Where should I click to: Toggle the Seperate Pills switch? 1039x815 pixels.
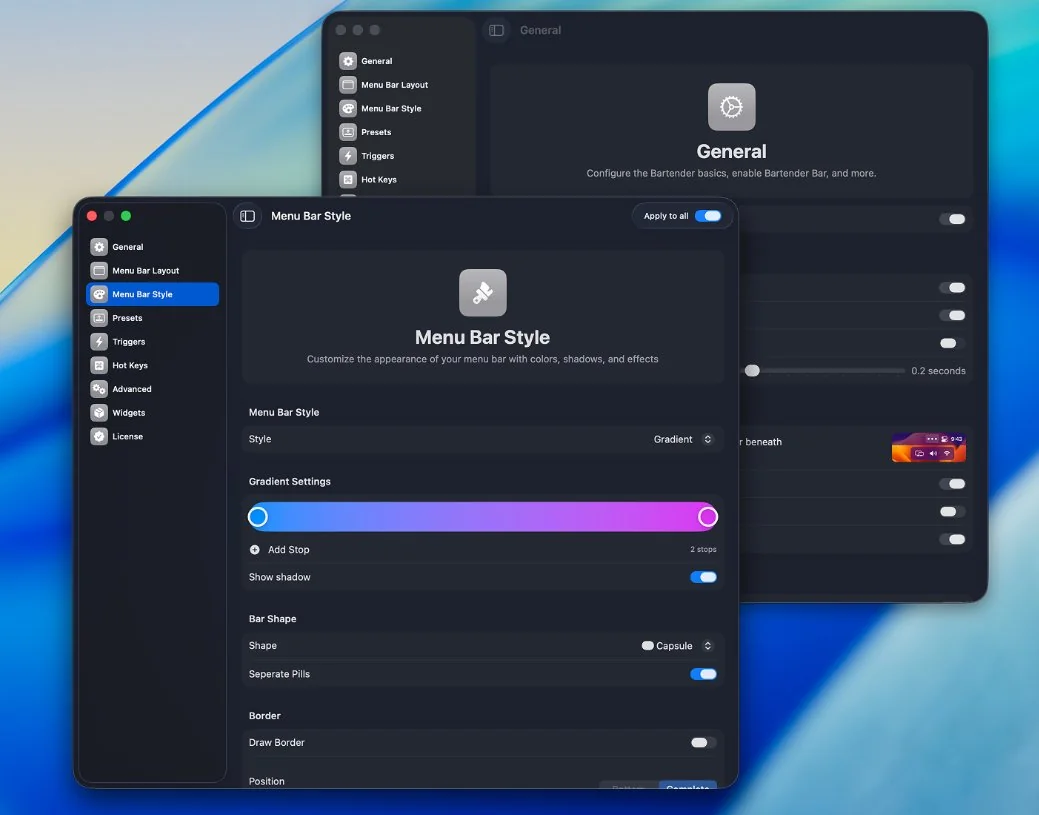(703, 674)
